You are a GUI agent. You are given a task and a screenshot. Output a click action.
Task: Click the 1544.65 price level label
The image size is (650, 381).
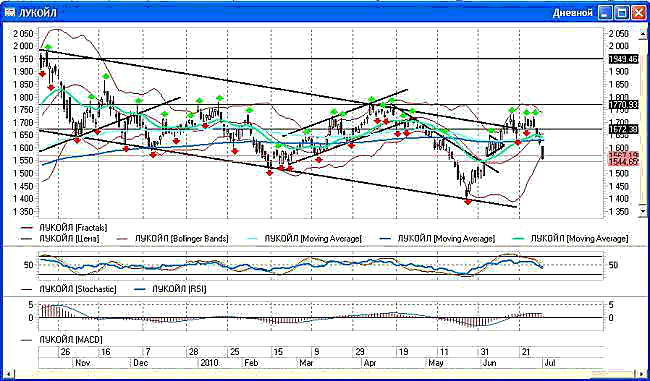(623, 162)
